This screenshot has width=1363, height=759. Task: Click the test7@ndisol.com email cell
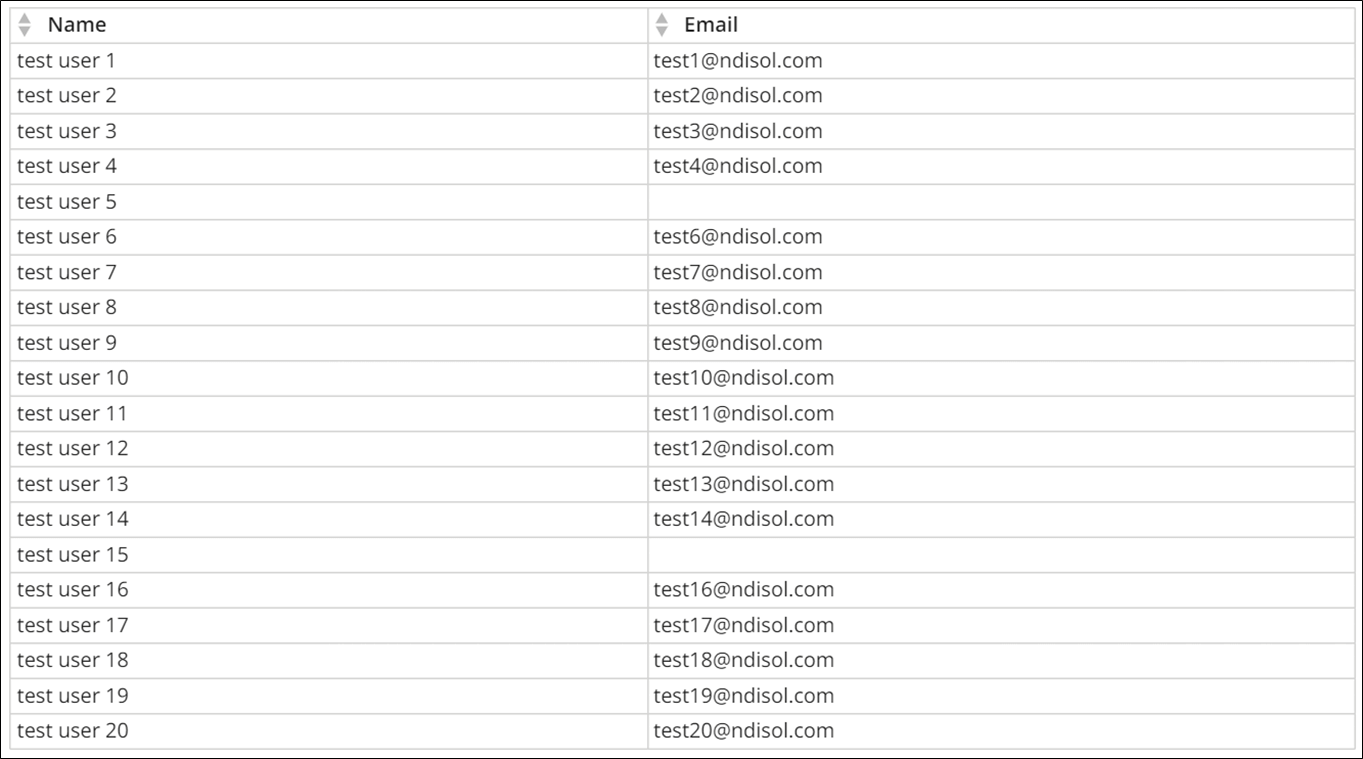point(1000,272)
